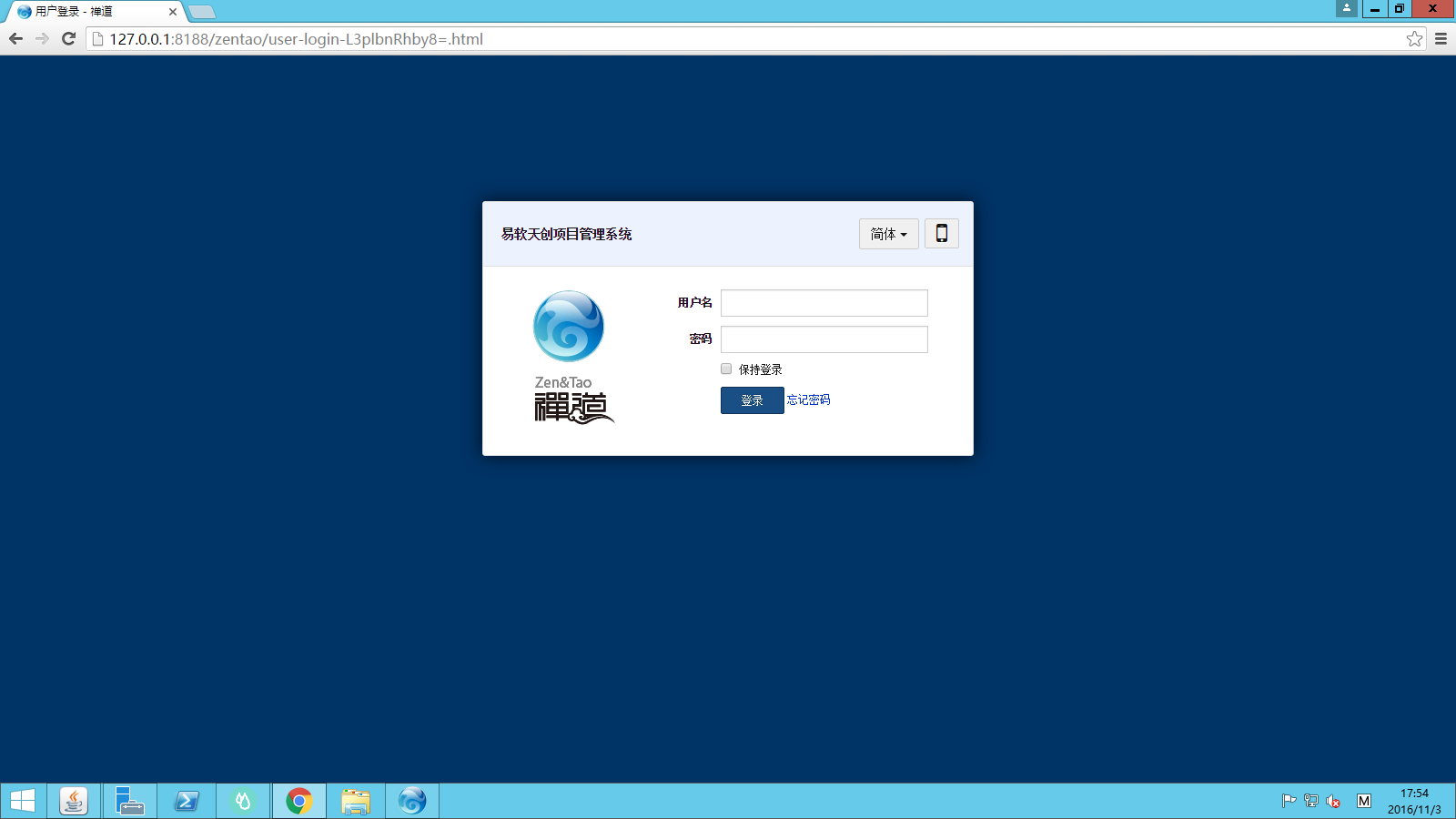
Task: Close the 用户登录 - 禅道 tab
Action: (x=173, y=12)
